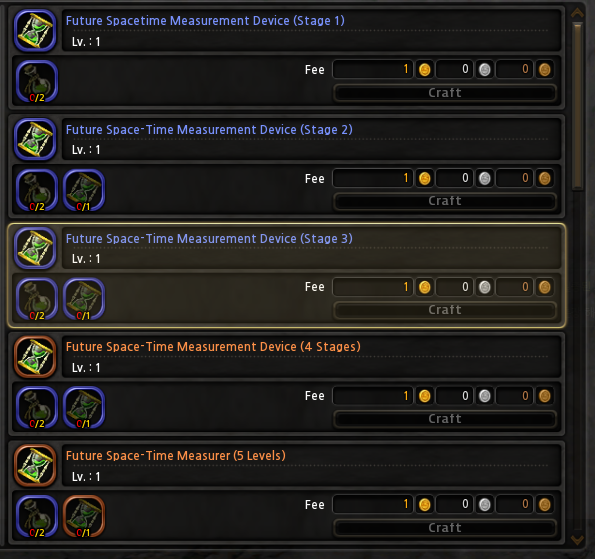
Task: Select Future Spacetime Measurement Device (Stage 1) title
Action: [205, 20]
